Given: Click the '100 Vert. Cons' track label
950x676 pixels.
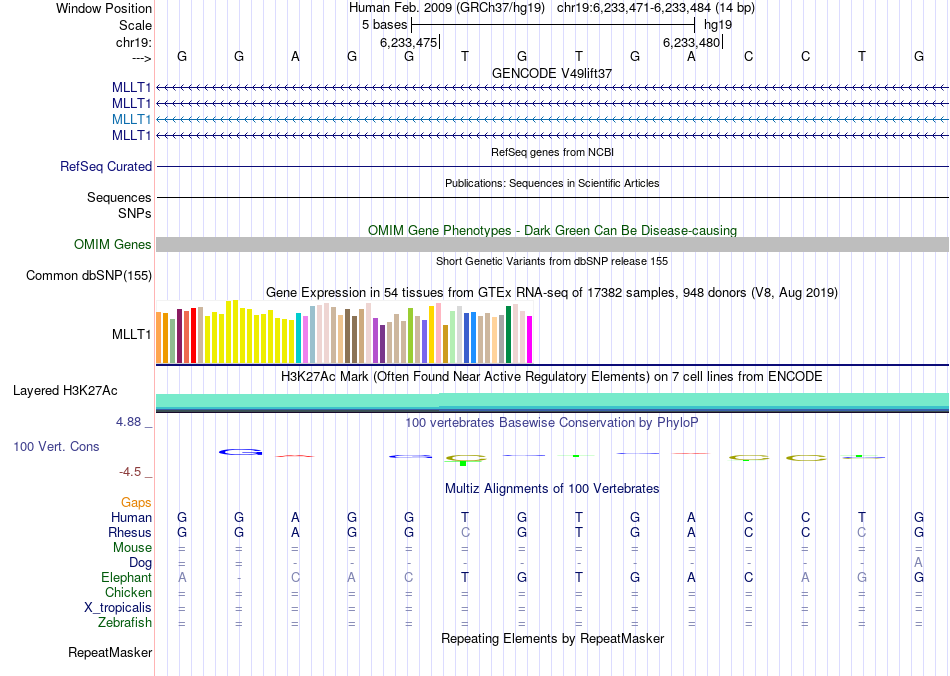Looking at the screenshot, I should [x=56, y=446].
